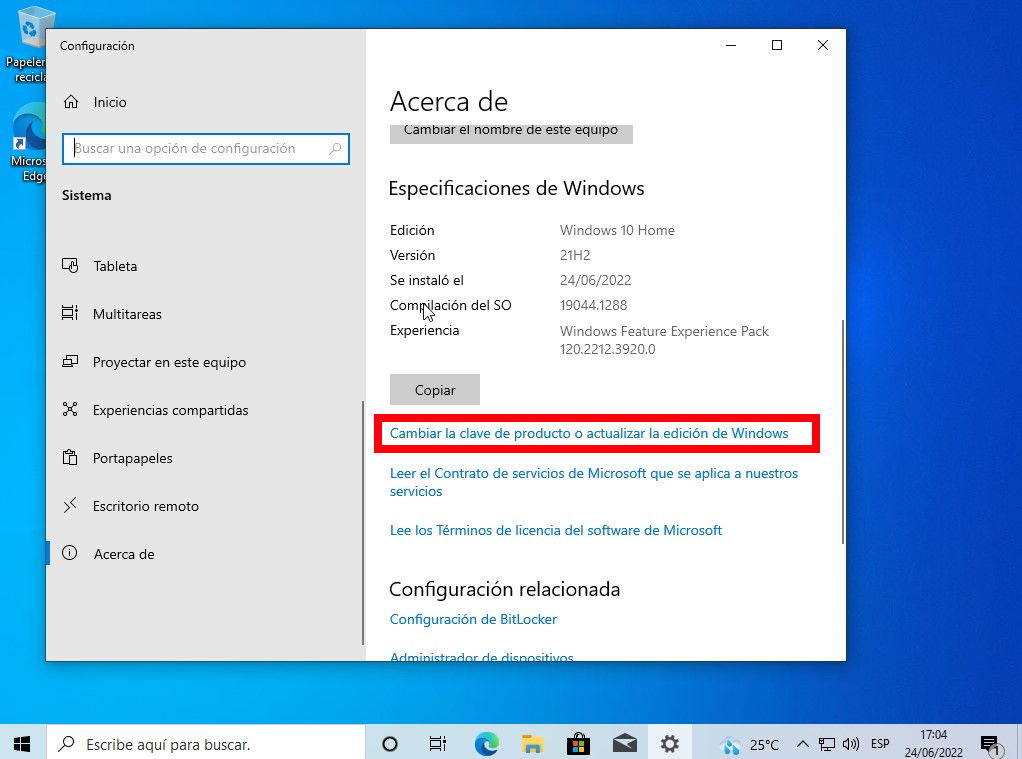The image size is (1022, 759).
Task: Click the Multitareas icon in sidebar
Action: pos(70,314)
